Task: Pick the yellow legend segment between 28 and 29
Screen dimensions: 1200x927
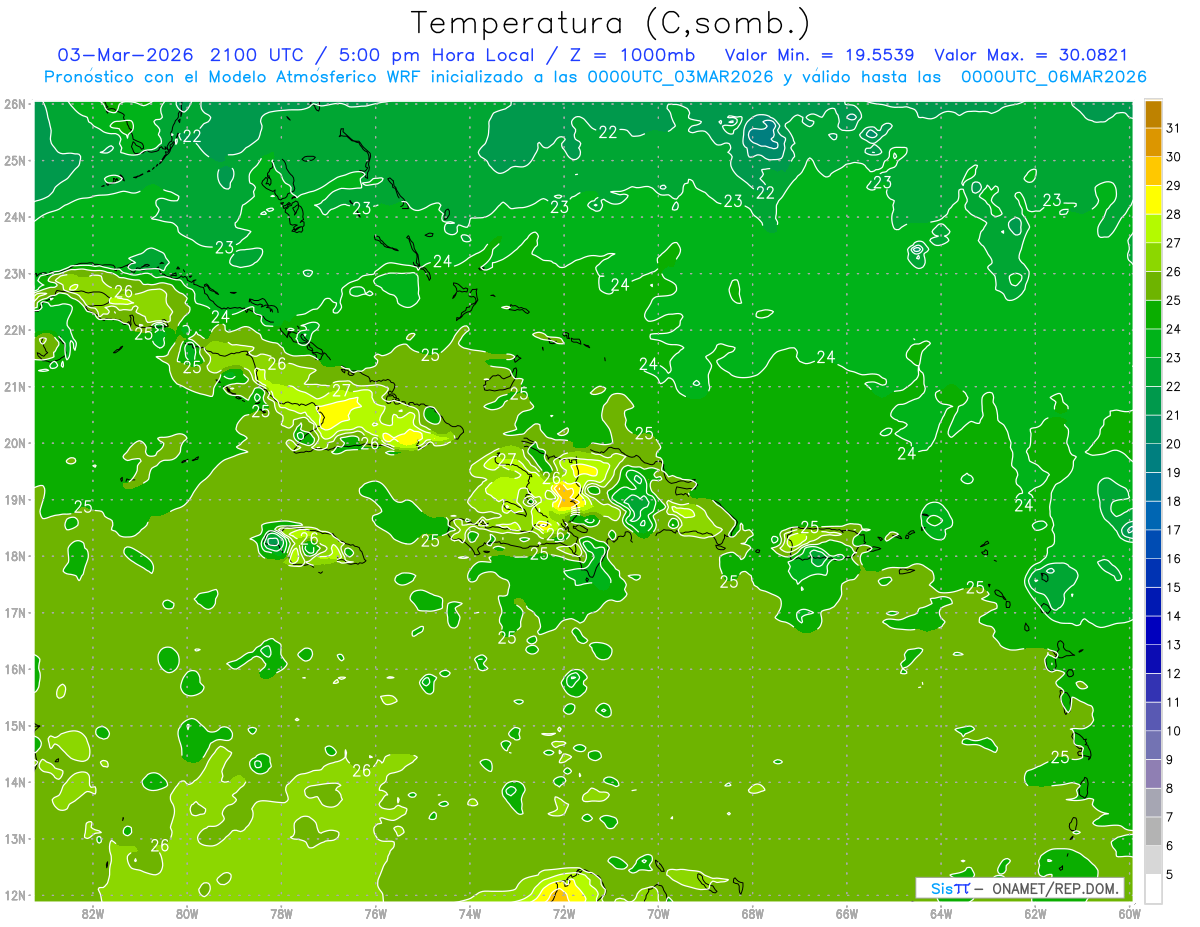Action: [1153, 200]
